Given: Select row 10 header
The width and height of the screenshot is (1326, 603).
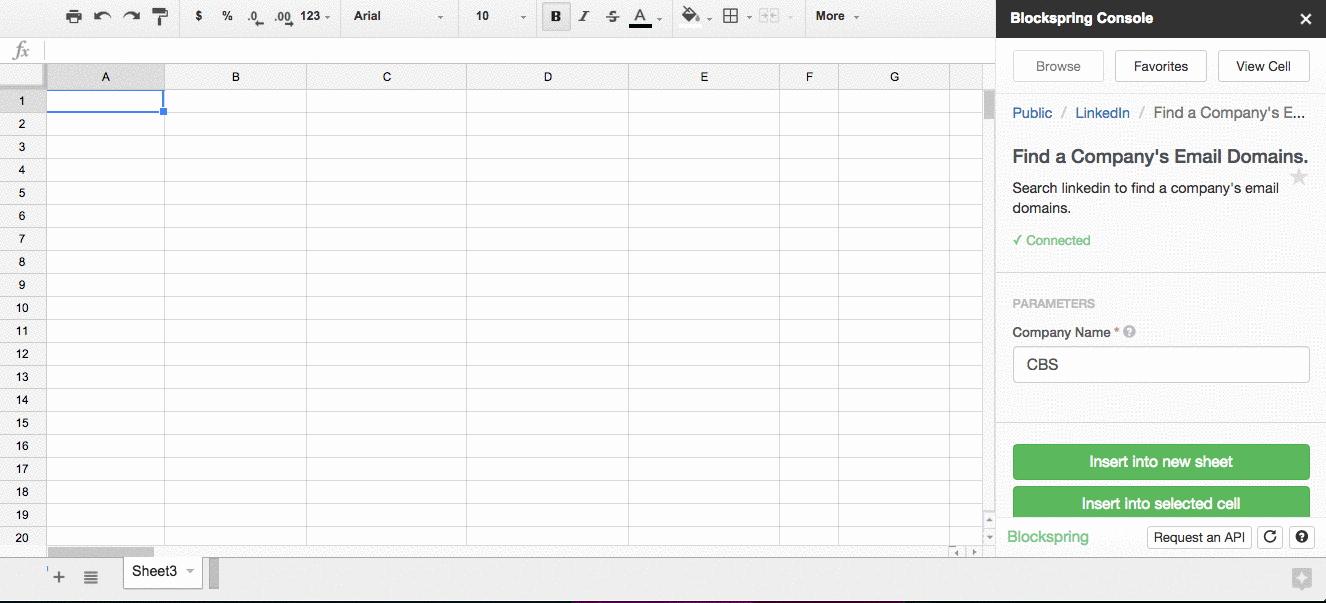Looking at the screenshot, I should (x=22, y=308).
